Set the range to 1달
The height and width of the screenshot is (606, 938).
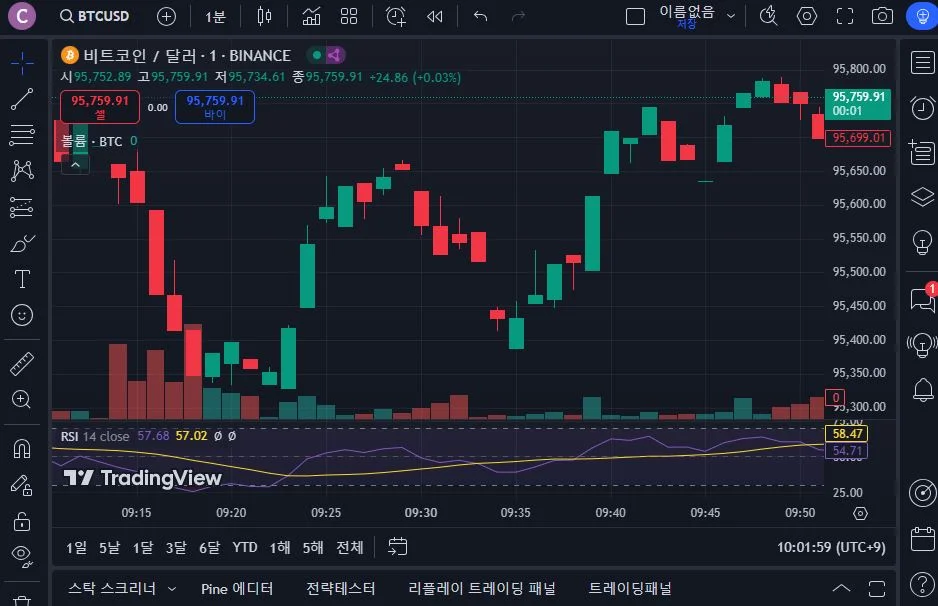point(142,547)
